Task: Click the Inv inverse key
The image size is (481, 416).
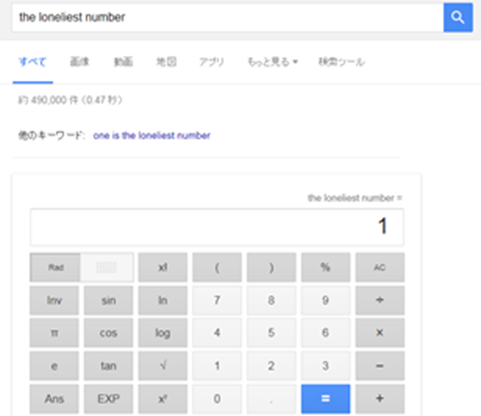Action: click(54, 300)
